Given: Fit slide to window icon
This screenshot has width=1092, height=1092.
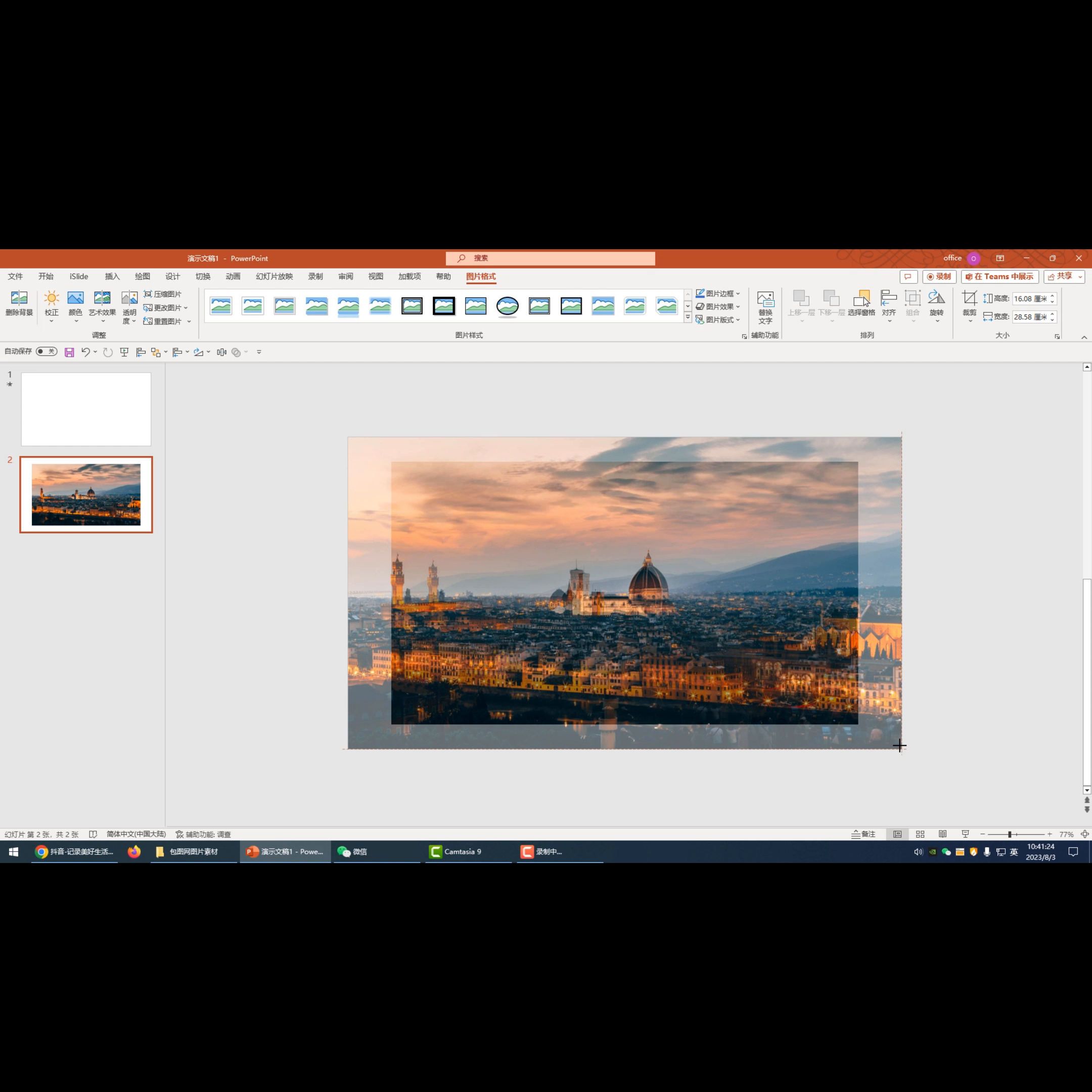Looking at the screenshot, I should click(1084, 834).
